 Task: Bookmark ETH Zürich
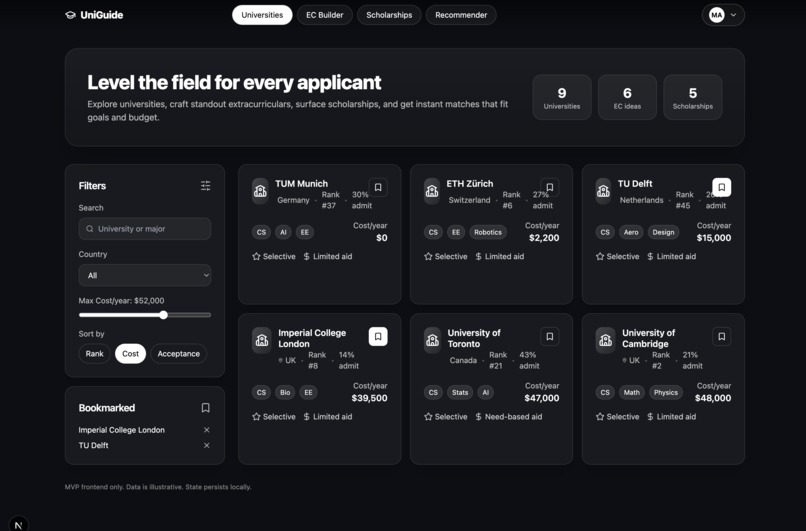[x=549, y=187]
